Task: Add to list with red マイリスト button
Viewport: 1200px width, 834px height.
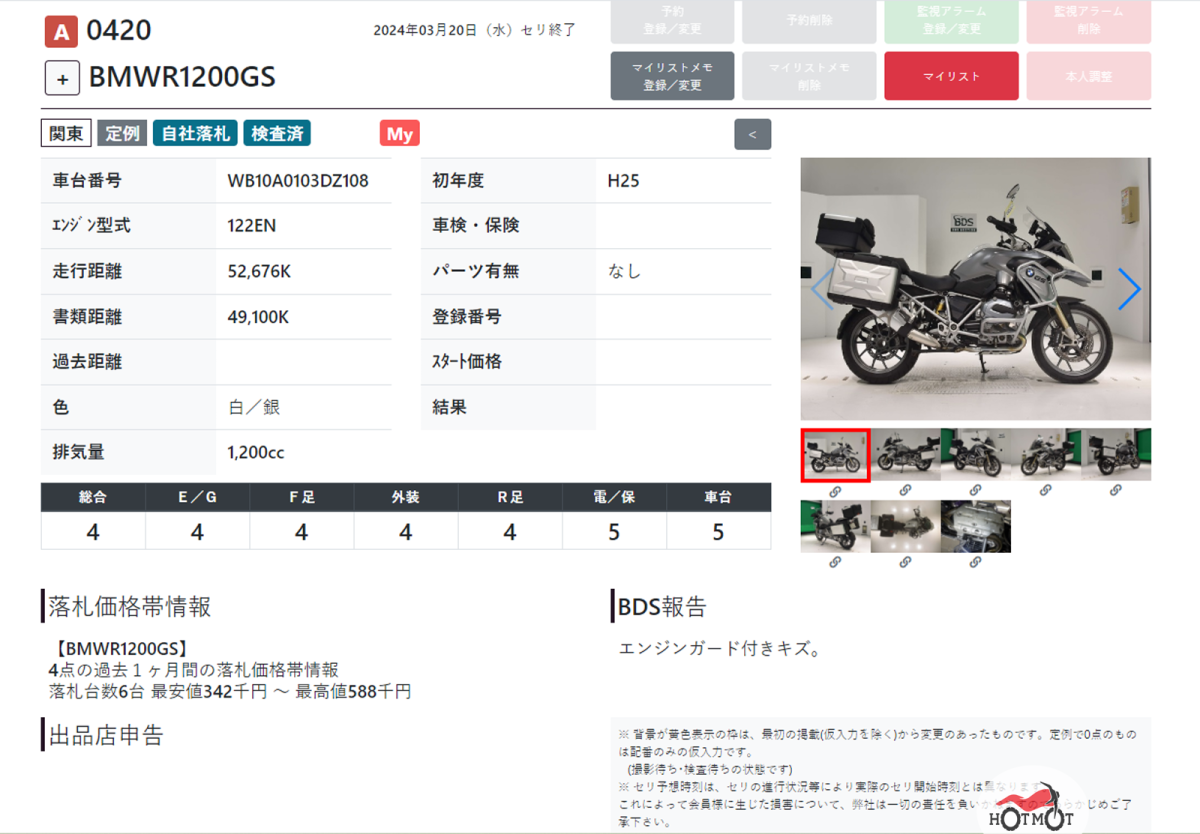Action: [951, 76]
